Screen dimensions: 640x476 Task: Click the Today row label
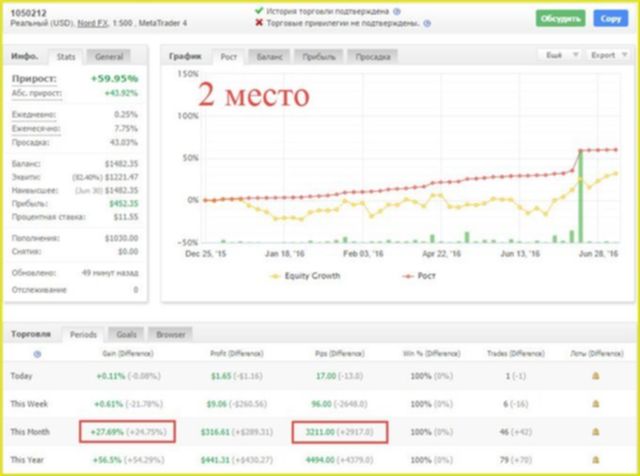[21, 376]
